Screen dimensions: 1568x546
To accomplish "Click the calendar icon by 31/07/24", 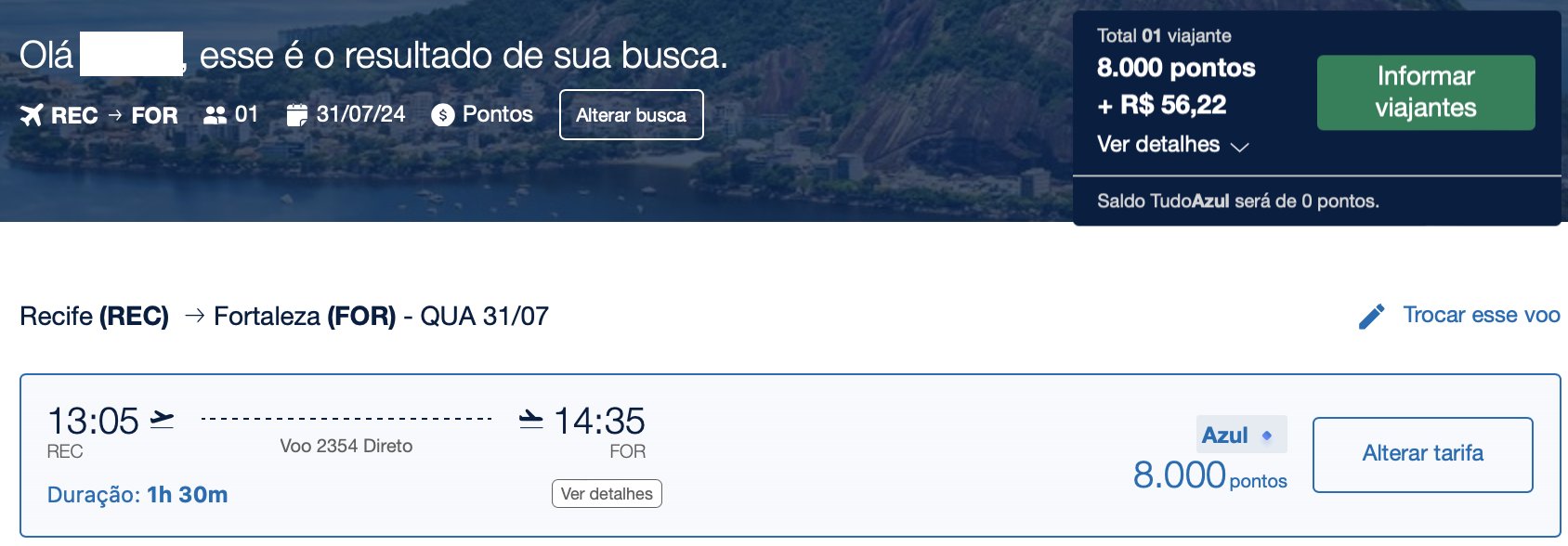I will tap(296, 115).
